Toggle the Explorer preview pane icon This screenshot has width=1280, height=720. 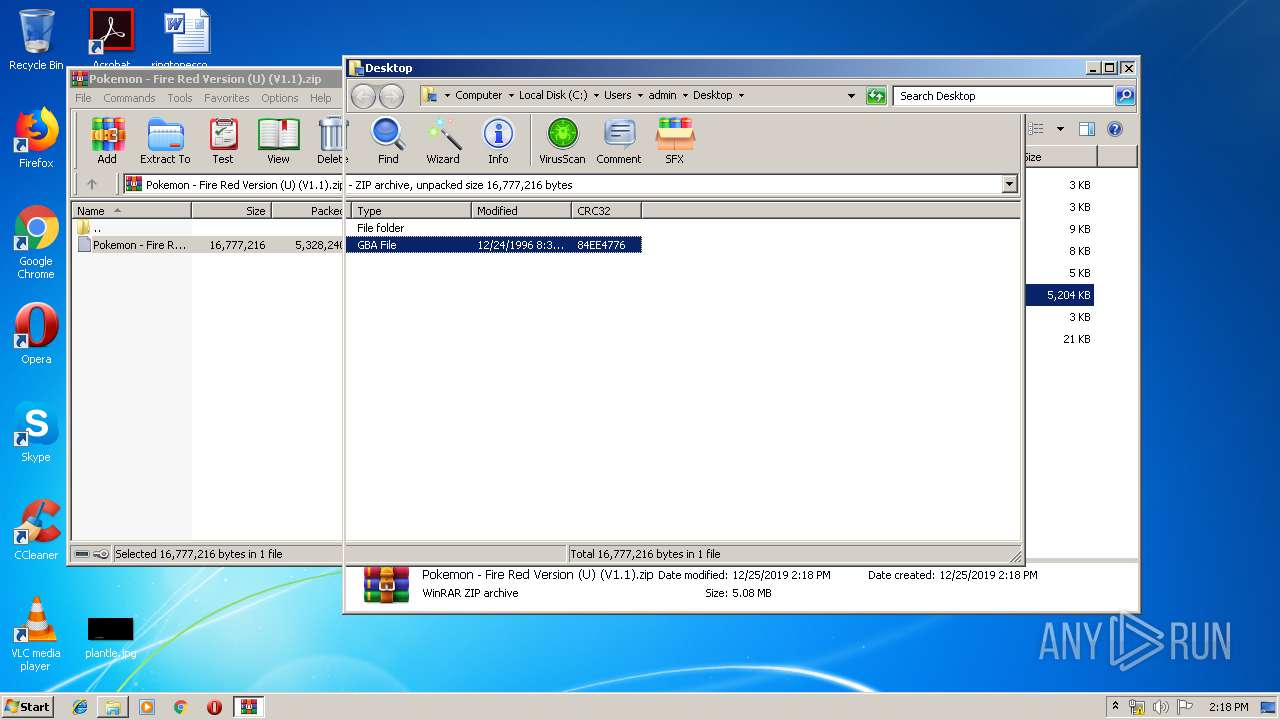pyautogui.click(x=1087, y=129)
